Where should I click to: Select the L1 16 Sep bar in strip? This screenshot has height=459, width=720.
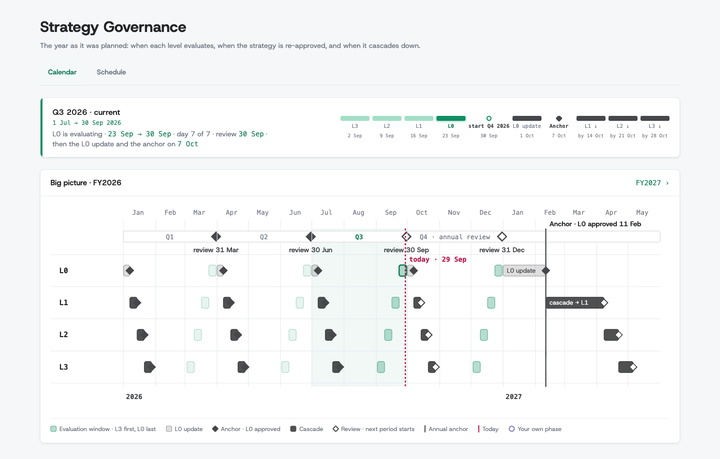pos(419,118)
